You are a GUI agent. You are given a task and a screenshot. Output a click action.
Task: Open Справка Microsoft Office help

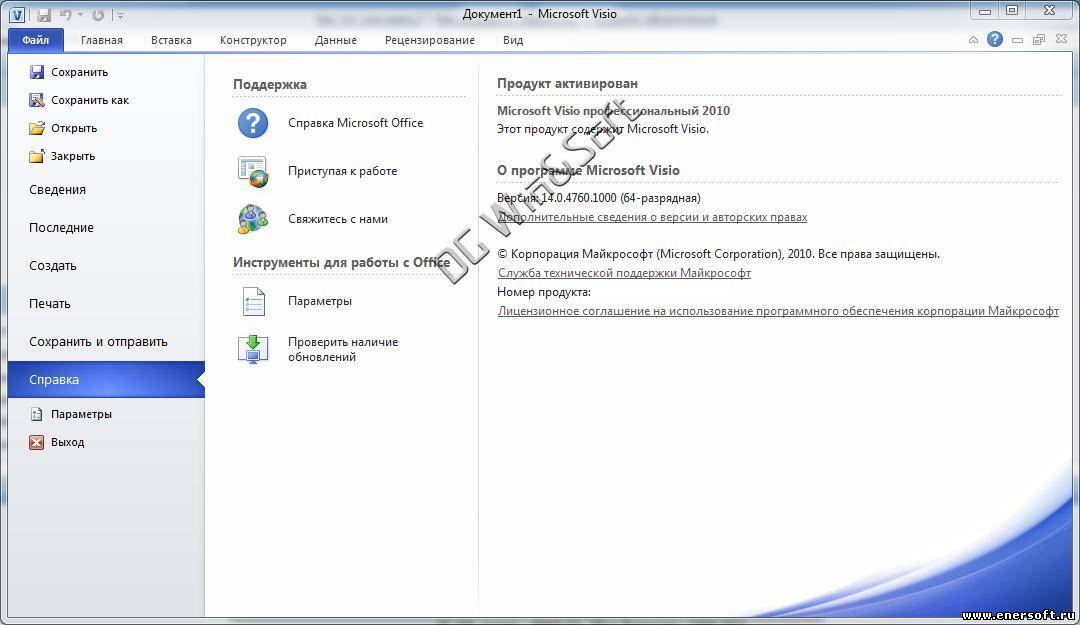355,123
